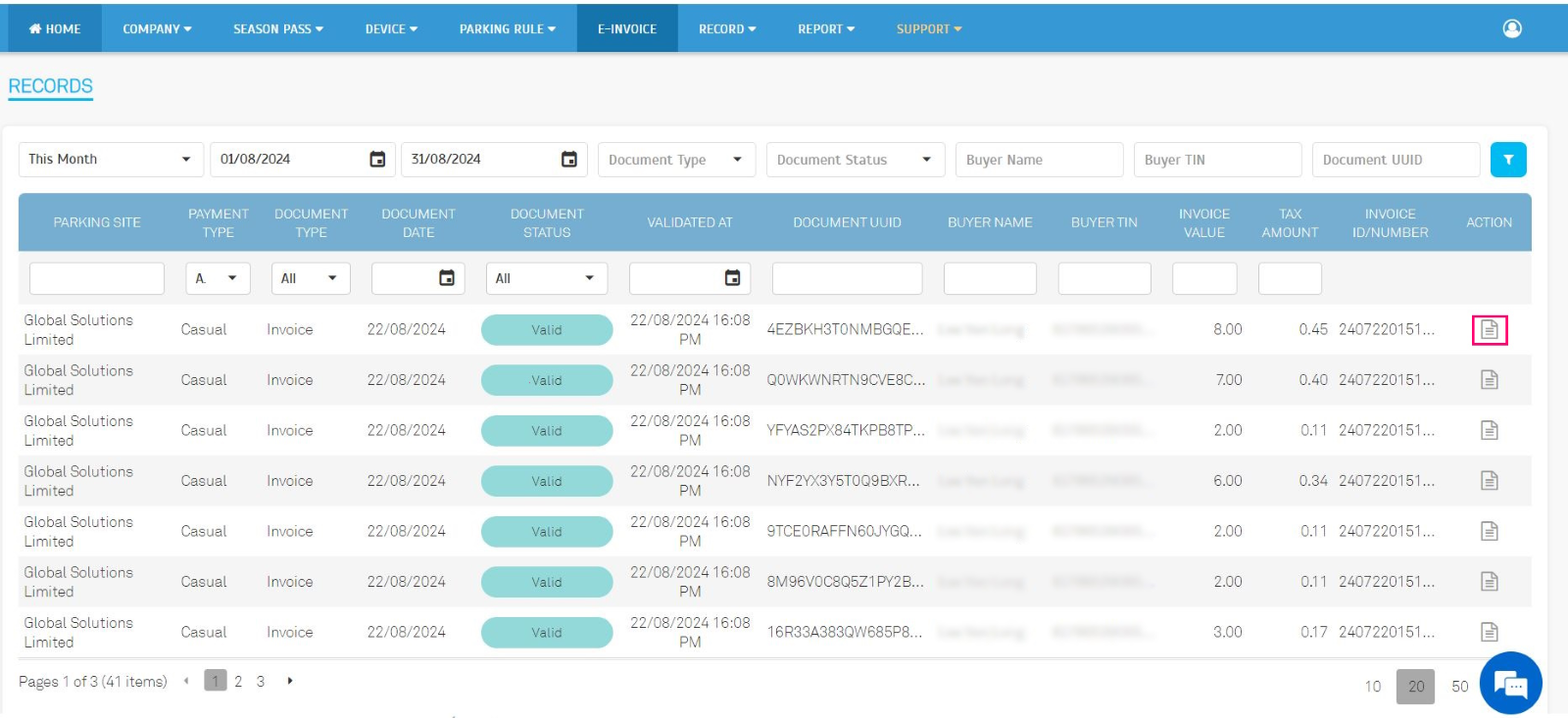The width and height of the screenshot is (1568, 718).
Task: Go to page 2 of records
Action: tap(238, 682)
